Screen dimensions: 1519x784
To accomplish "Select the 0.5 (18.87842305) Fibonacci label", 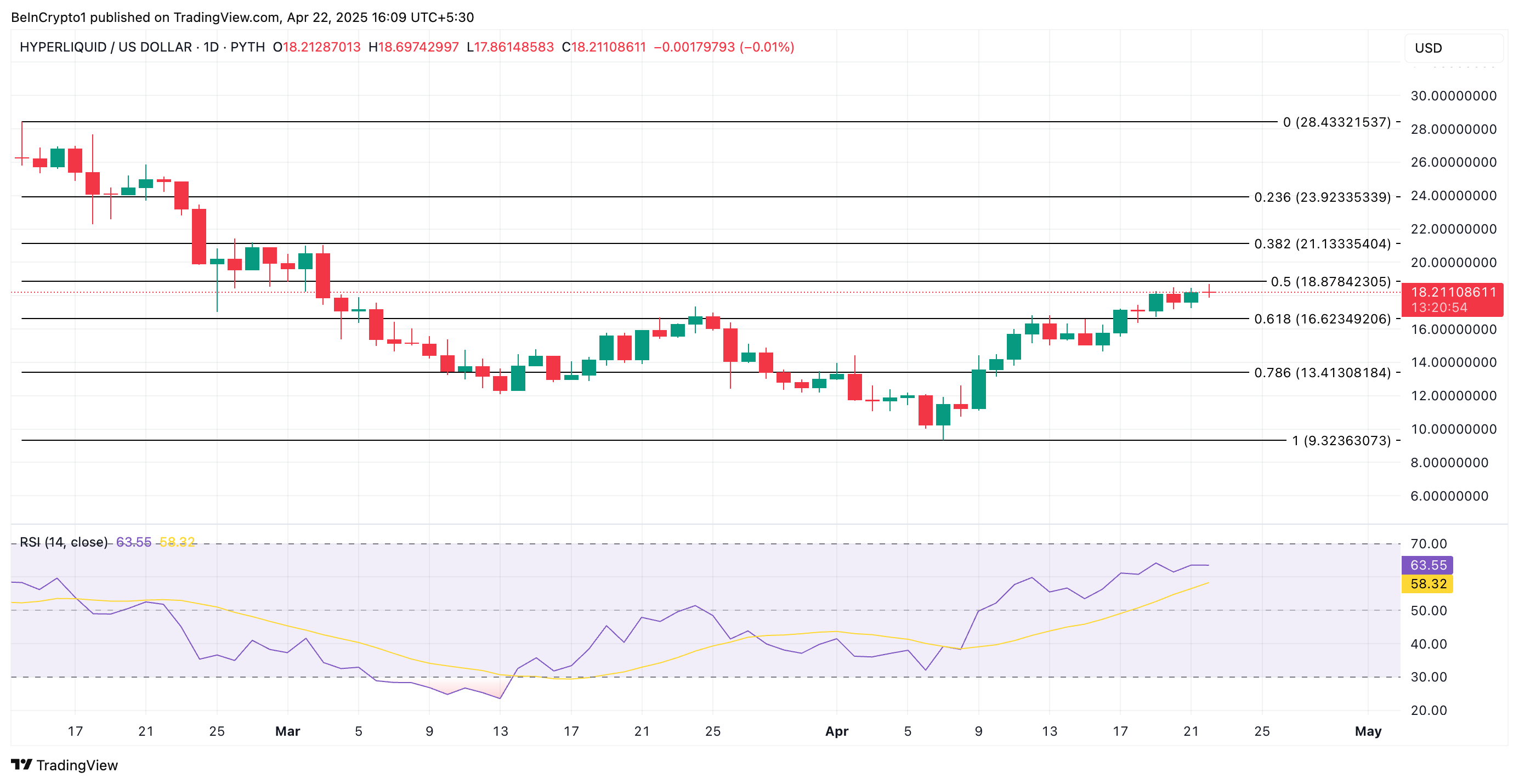I will coord(1330,282).
